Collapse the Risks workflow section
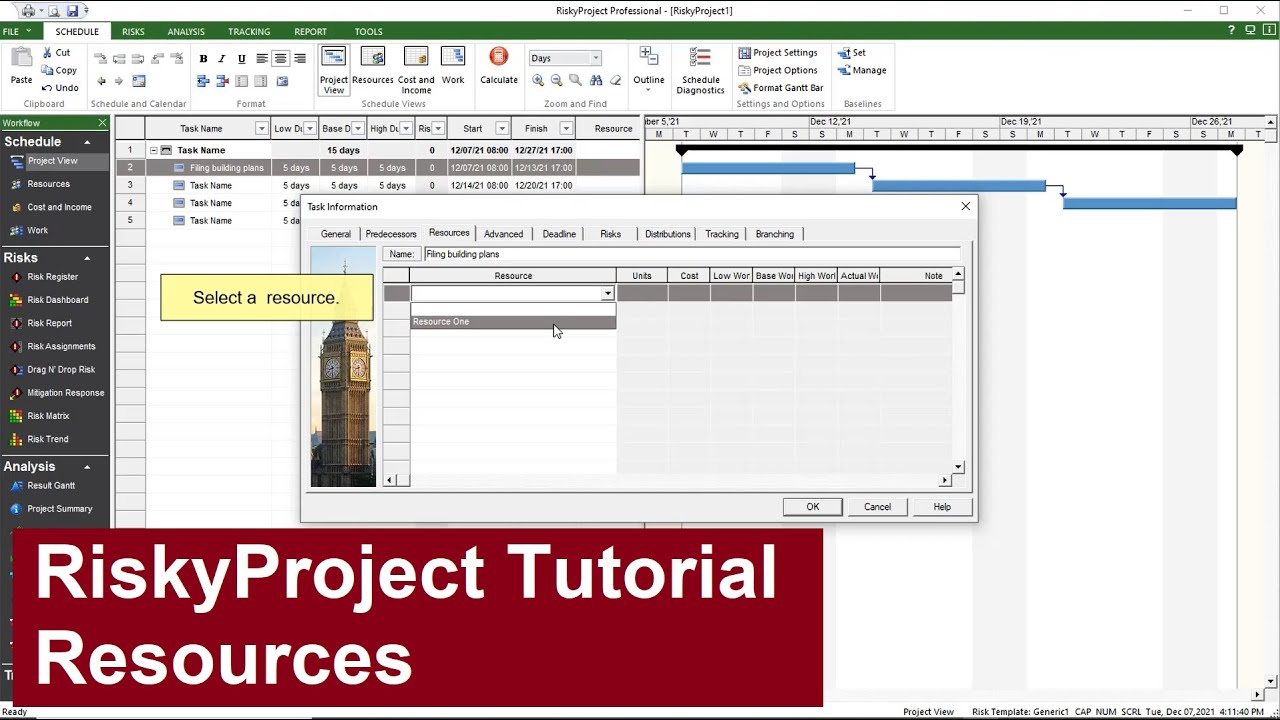The width and height of the screenshot is (1280, 720). (87, 258)
